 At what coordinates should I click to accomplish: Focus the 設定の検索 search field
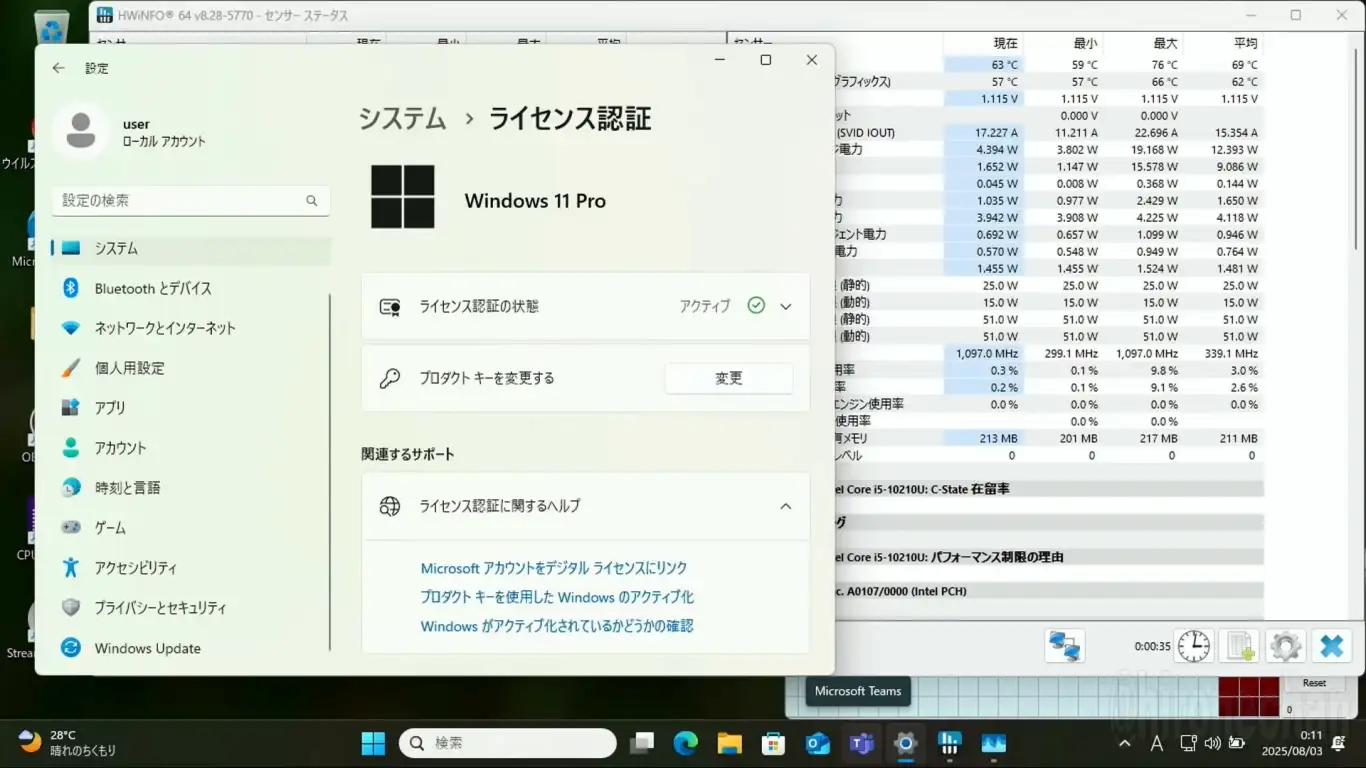[191, 200]
